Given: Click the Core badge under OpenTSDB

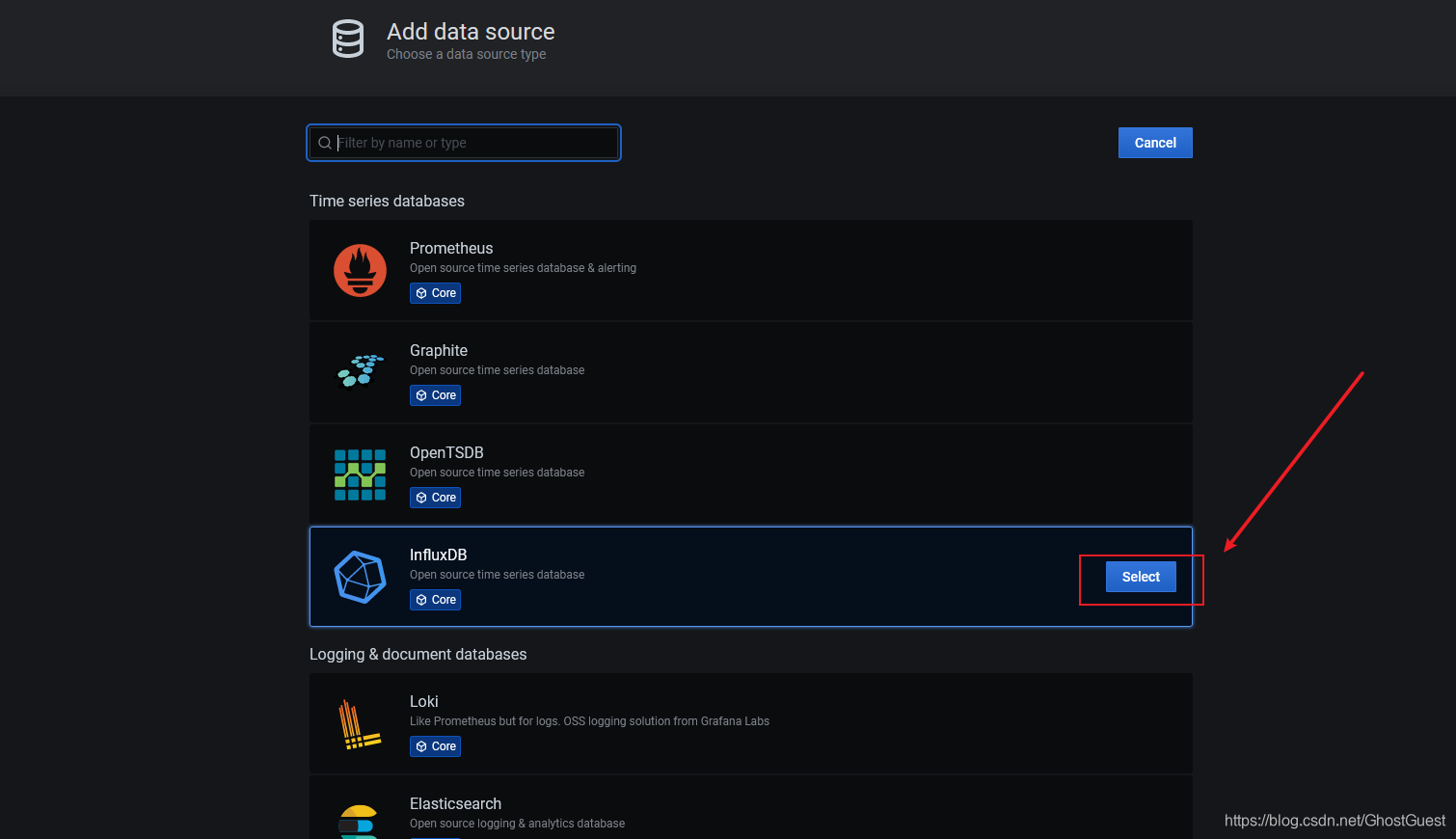Looking at the screenshot, I should point(435,498).
